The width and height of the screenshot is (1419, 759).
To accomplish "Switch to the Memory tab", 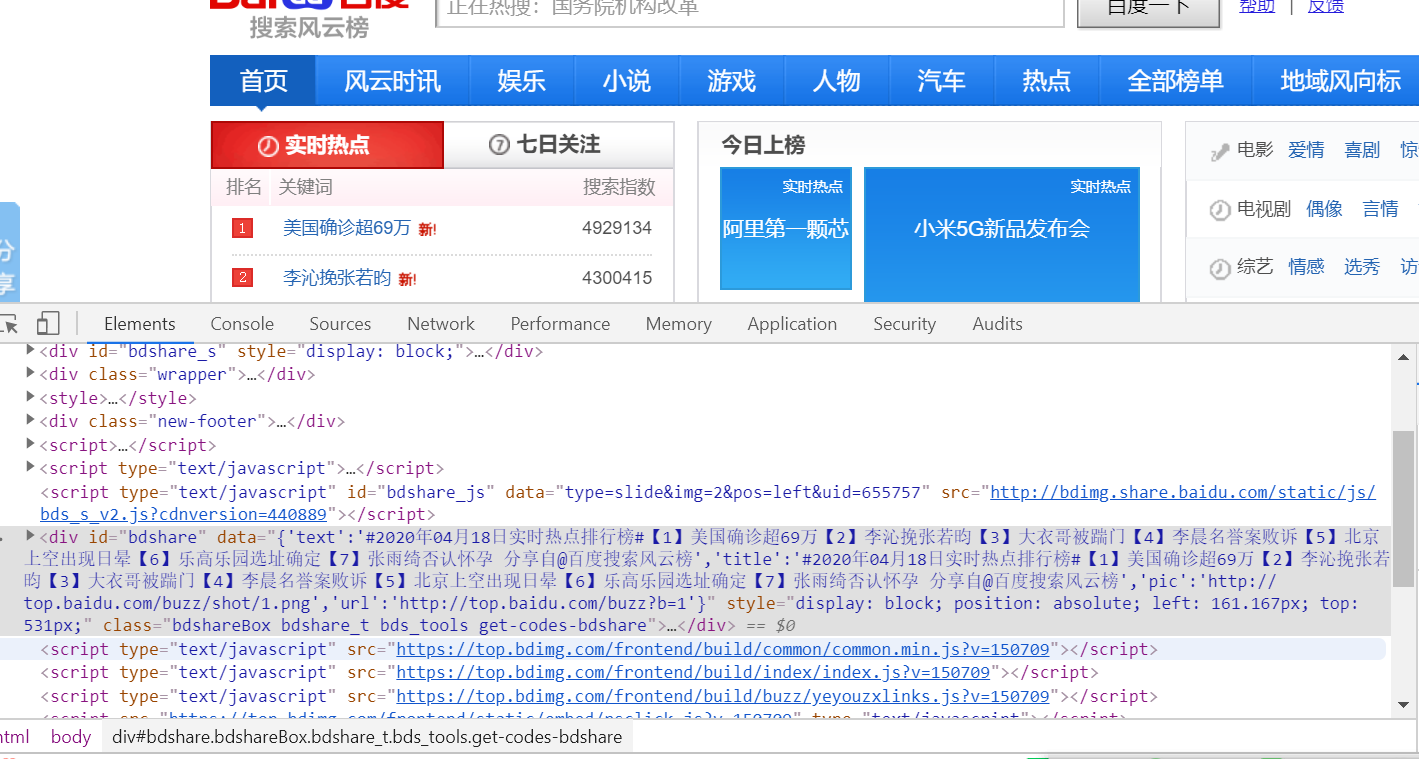I will point(679,324).
